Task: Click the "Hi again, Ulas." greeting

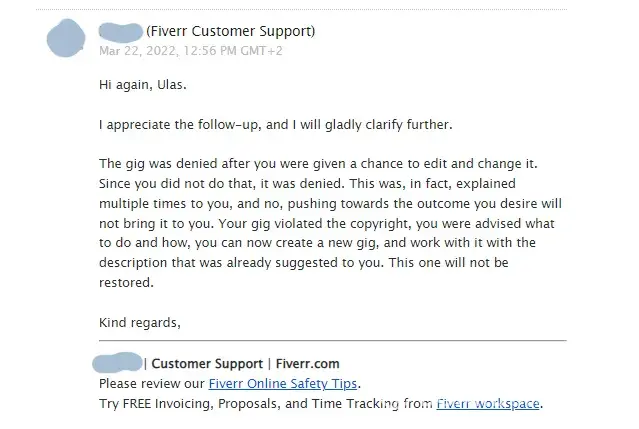Action: point(143,84)
